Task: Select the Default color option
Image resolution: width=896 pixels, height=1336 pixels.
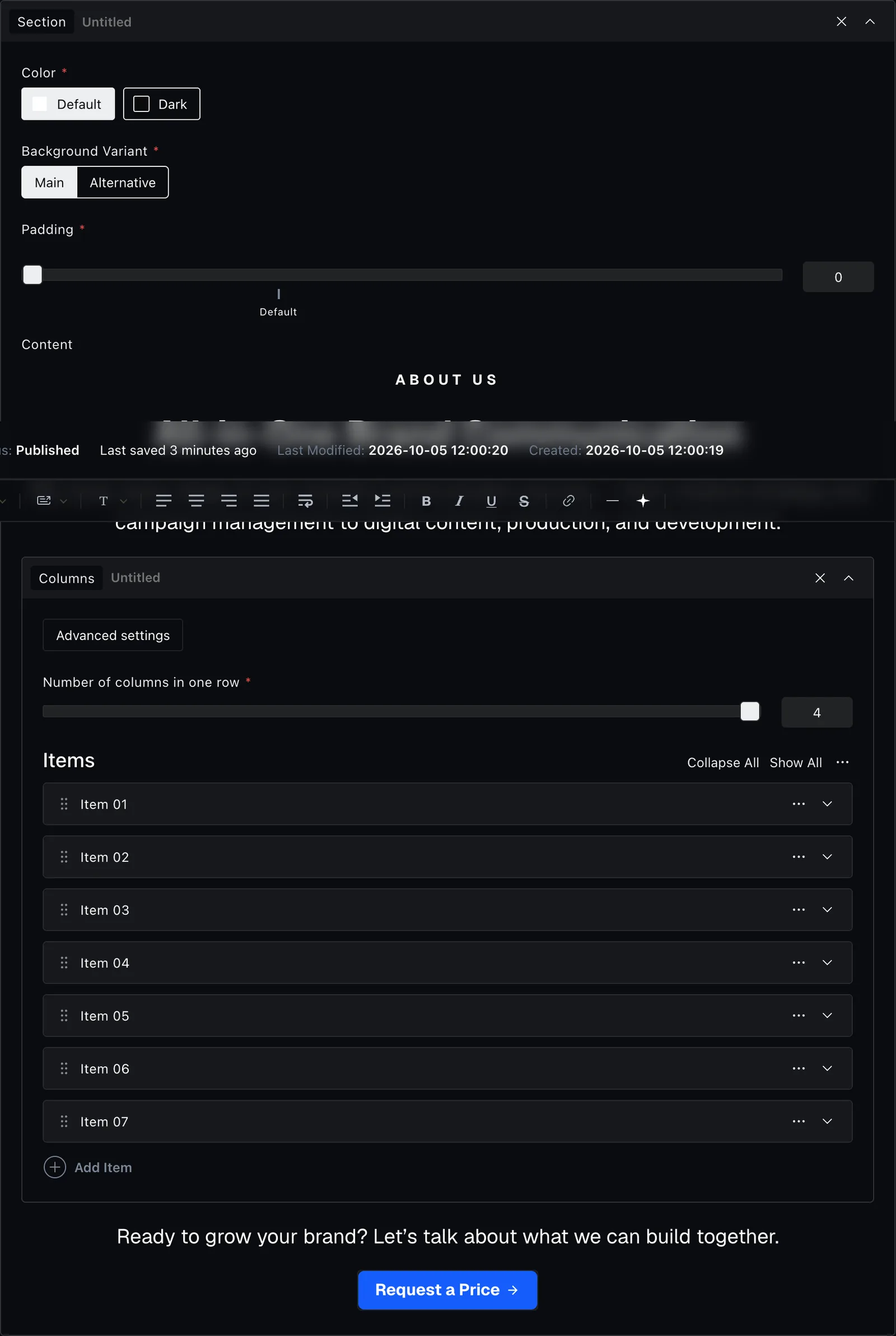Action: (x=68, y=104)
